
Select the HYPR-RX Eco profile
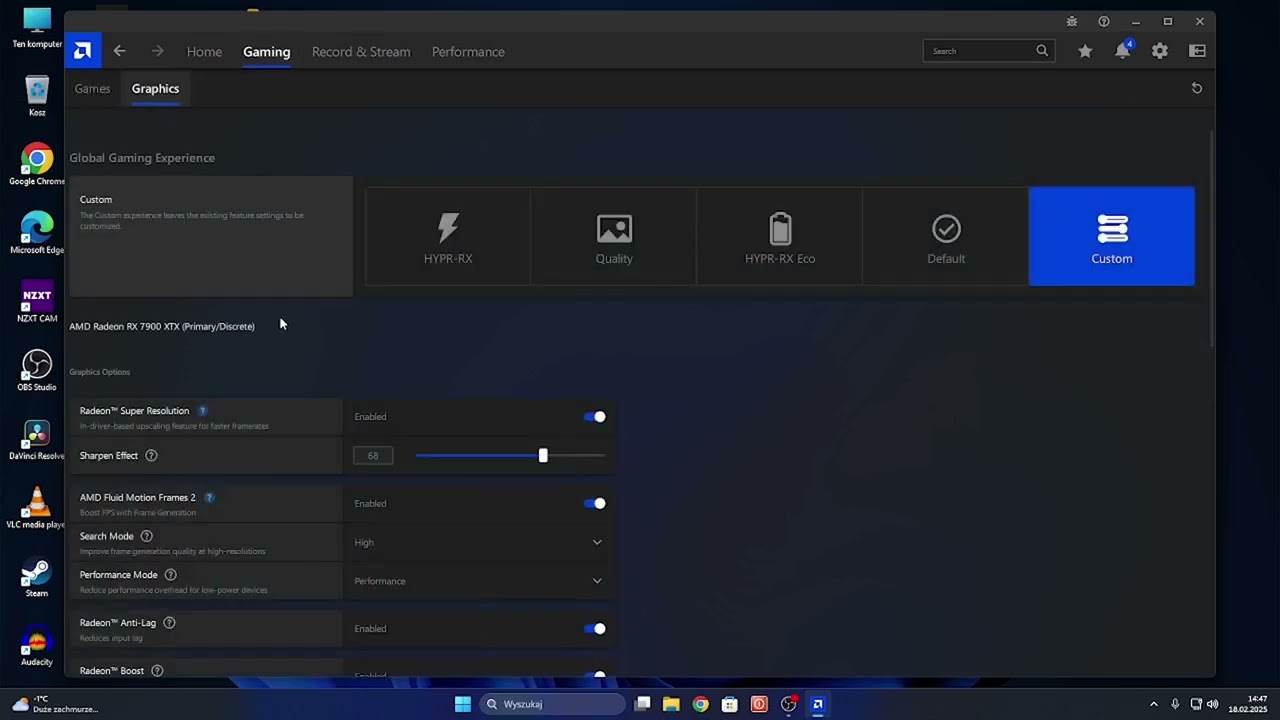tap(780, 236)
